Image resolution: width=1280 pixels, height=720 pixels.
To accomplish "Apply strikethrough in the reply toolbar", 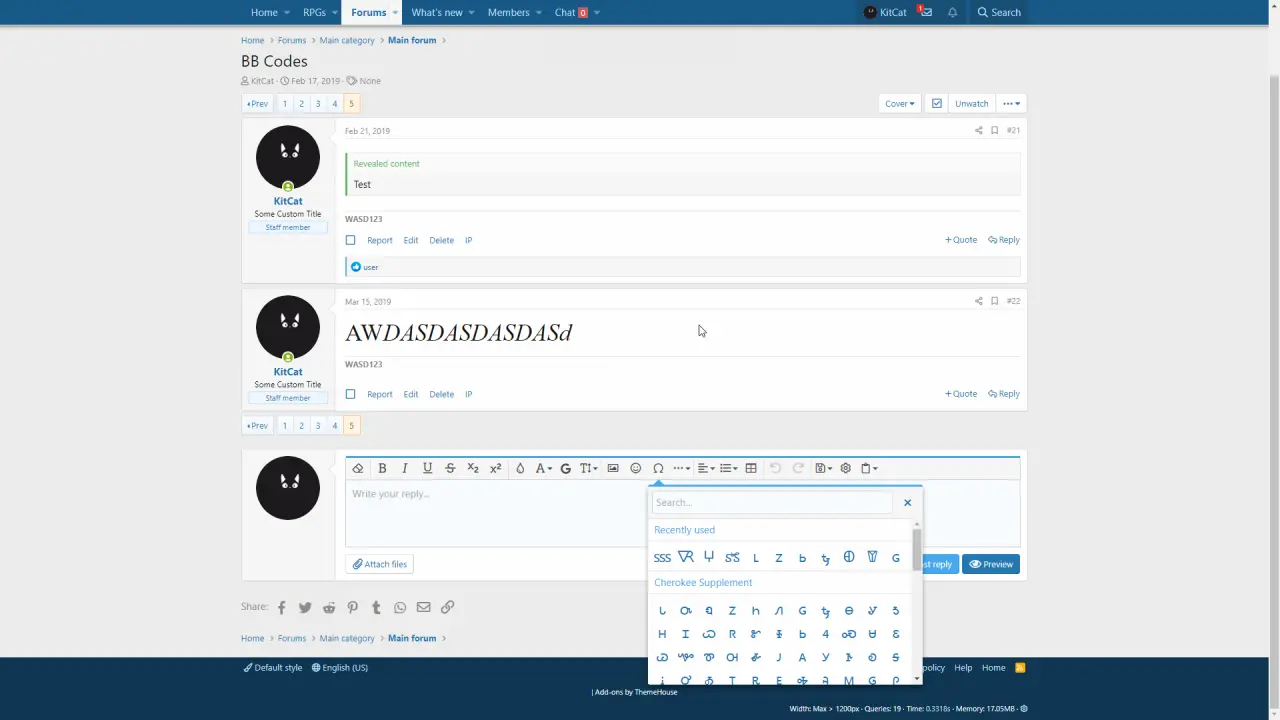I will pos(450,468).
